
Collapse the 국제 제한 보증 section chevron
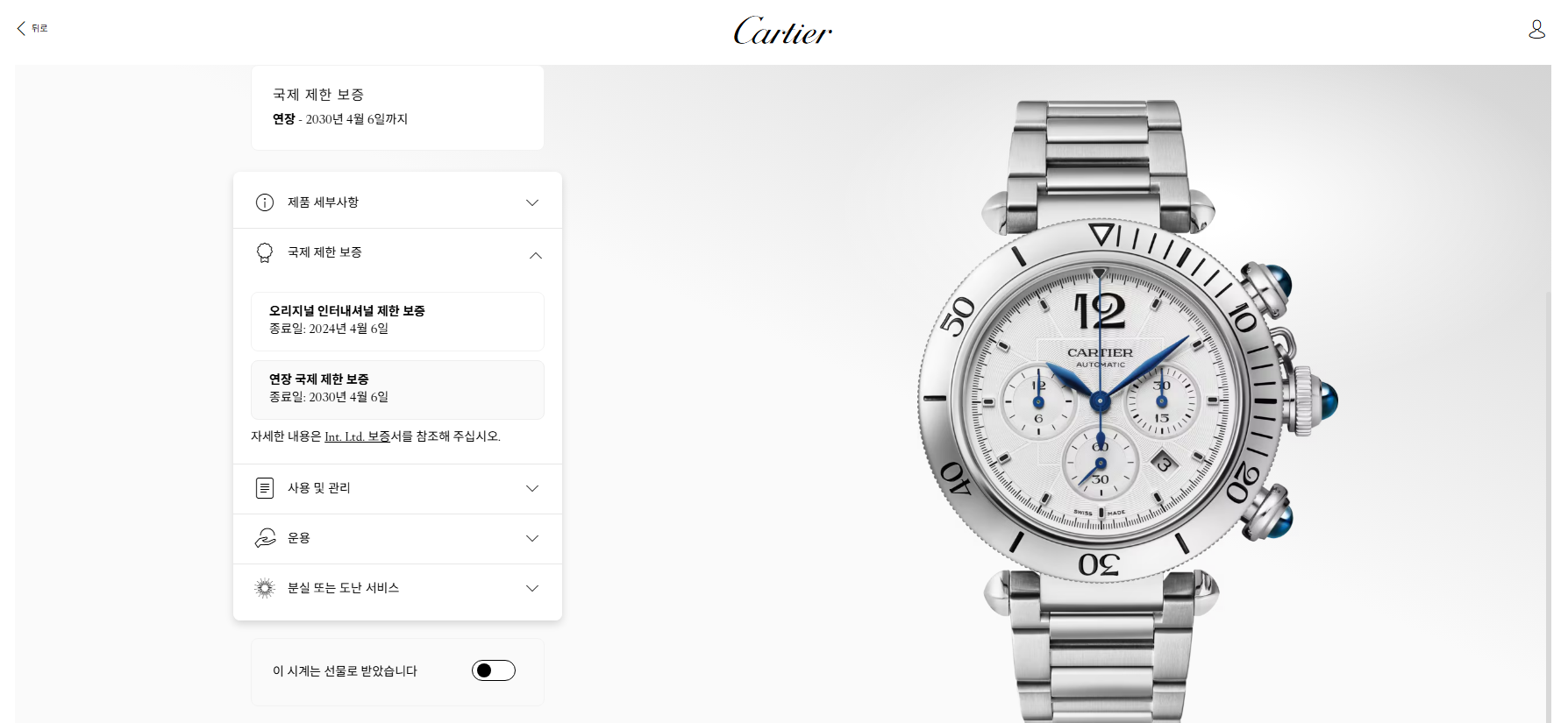(536, 256)
